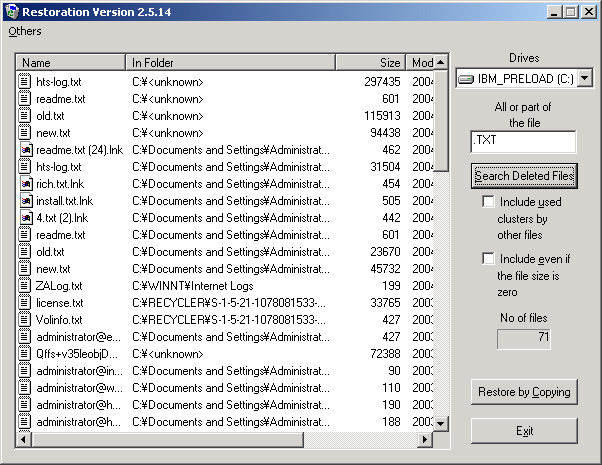The height and width of the screenshot is (465, 602).
Task: Open the Drives dropdown list
Action: coord(584,78)
